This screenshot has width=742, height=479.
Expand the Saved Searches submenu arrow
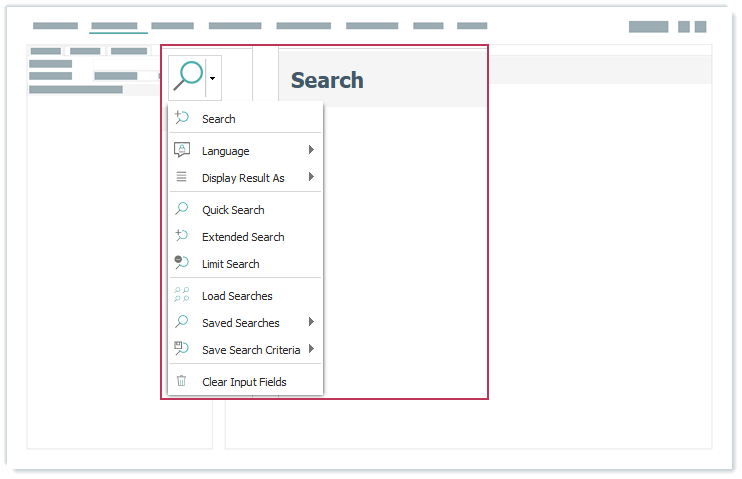(311, 322)
